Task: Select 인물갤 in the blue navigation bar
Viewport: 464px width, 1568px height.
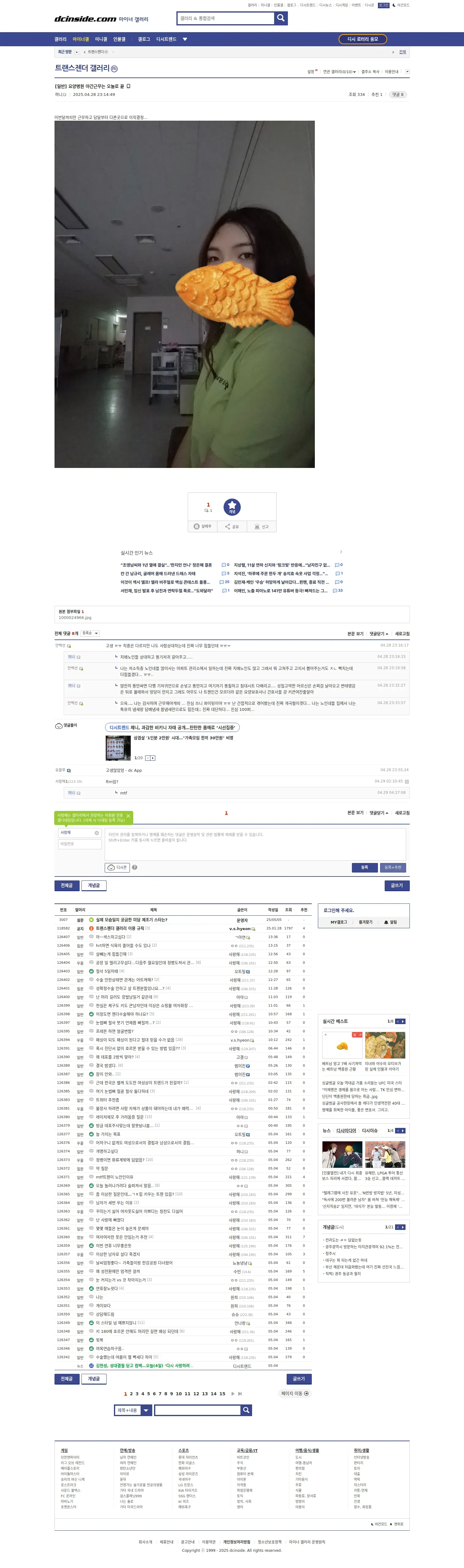Action: [x=119, y=39]
